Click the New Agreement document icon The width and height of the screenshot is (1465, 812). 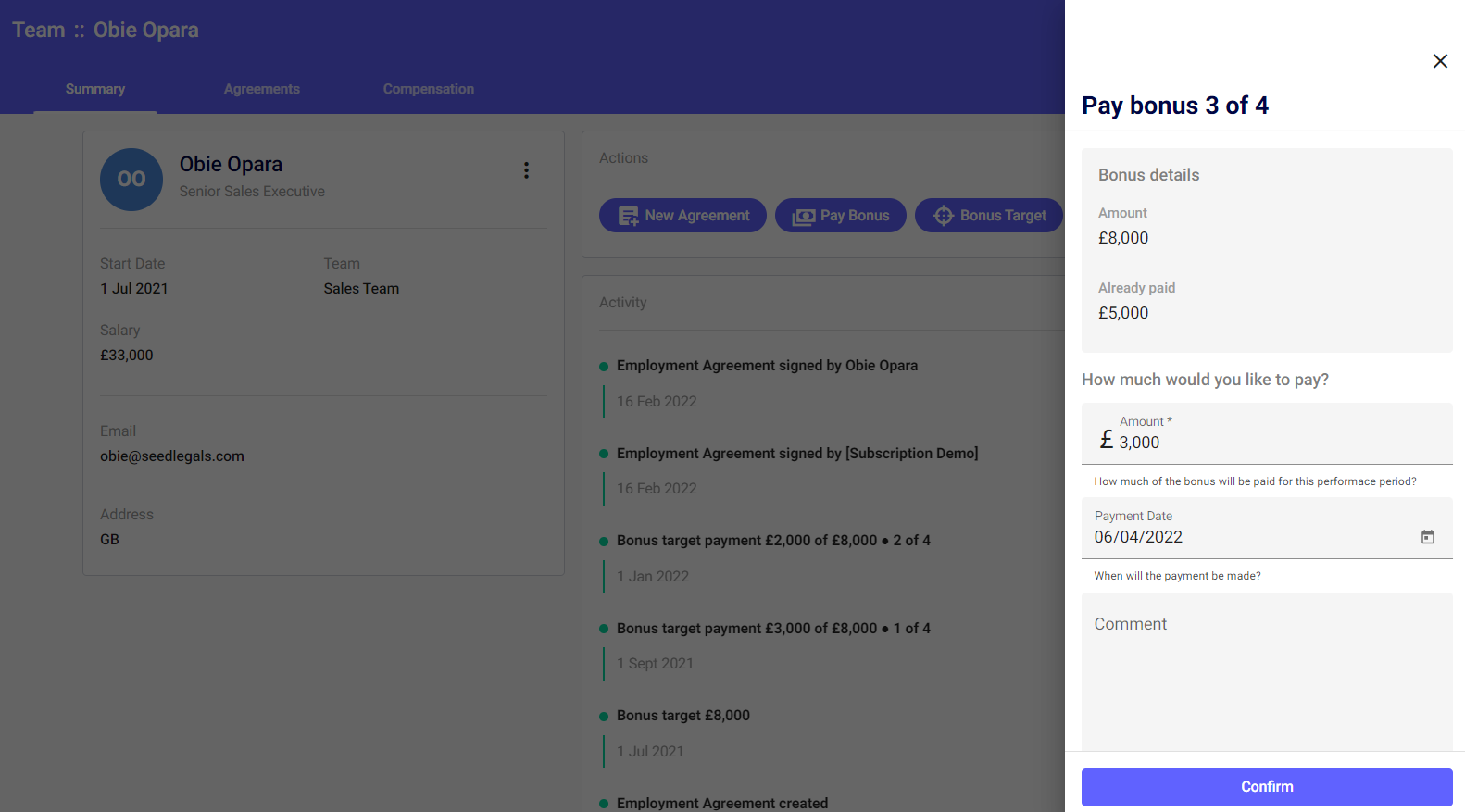pyautogui.click(x=628, y=216)
